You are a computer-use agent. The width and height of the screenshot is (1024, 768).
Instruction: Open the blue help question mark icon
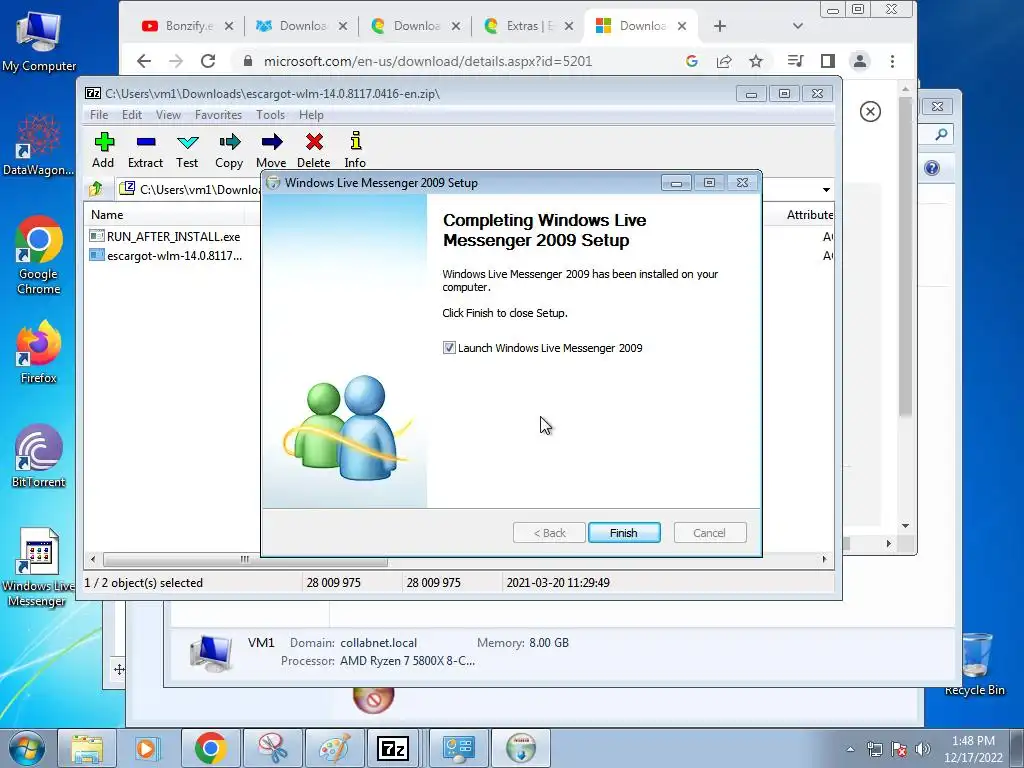[x=932, y=168]
